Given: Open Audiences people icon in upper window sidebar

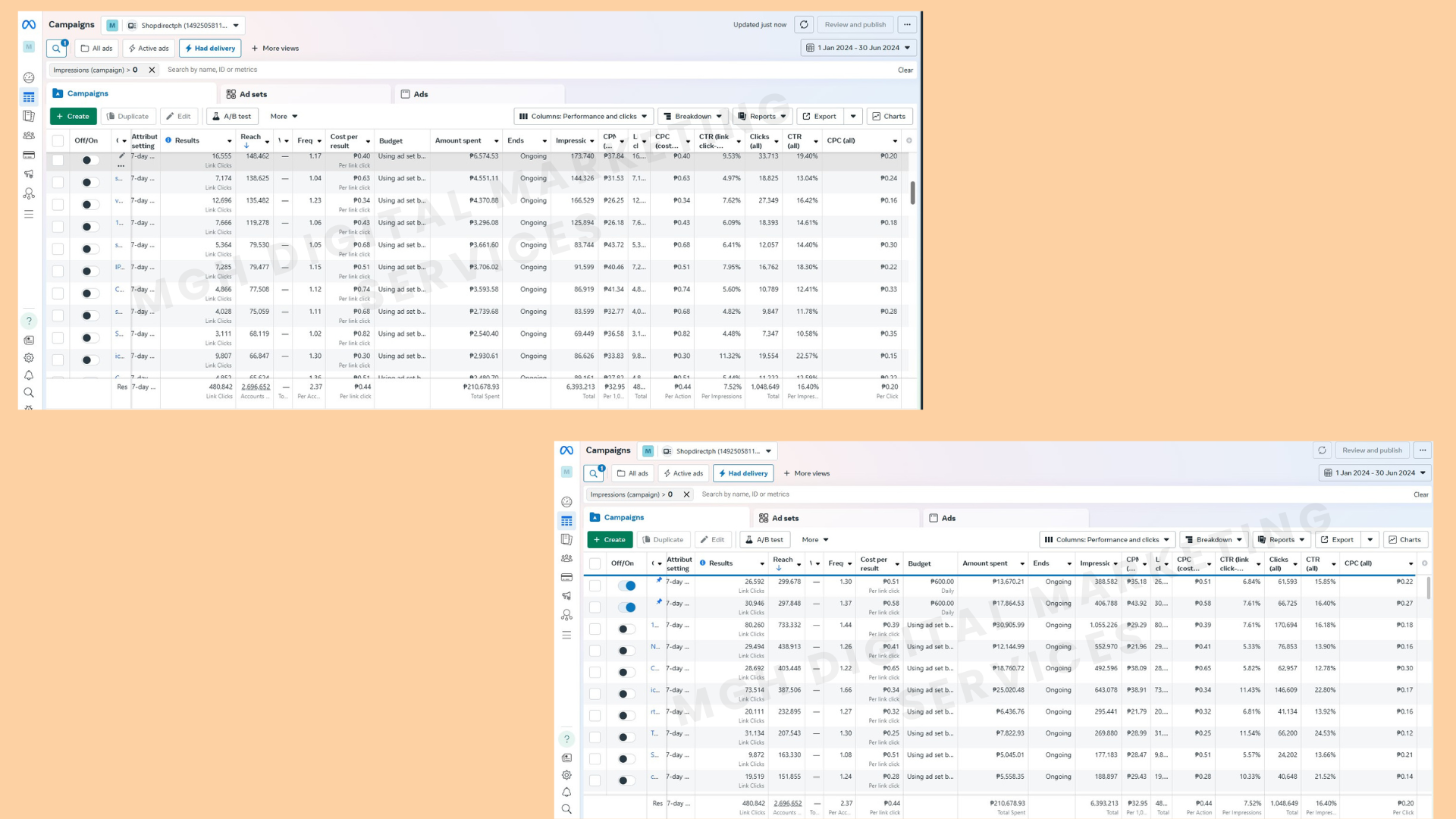Looking at the screenshot, I should coord(29,135).
